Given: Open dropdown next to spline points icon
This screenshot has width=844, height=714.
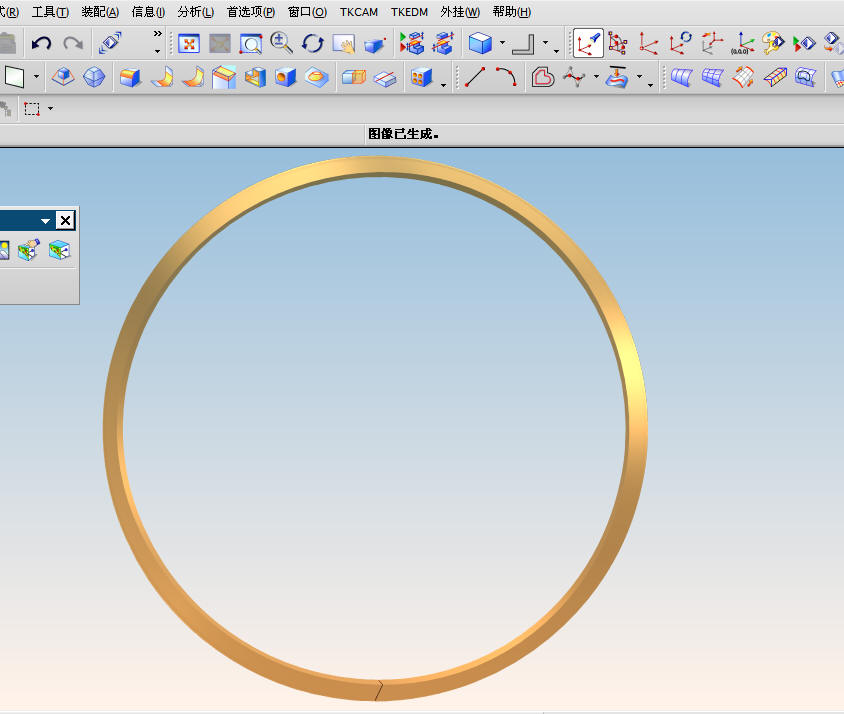Looking at the screenshot, I should pyautogui.click(x=596, y=76).
